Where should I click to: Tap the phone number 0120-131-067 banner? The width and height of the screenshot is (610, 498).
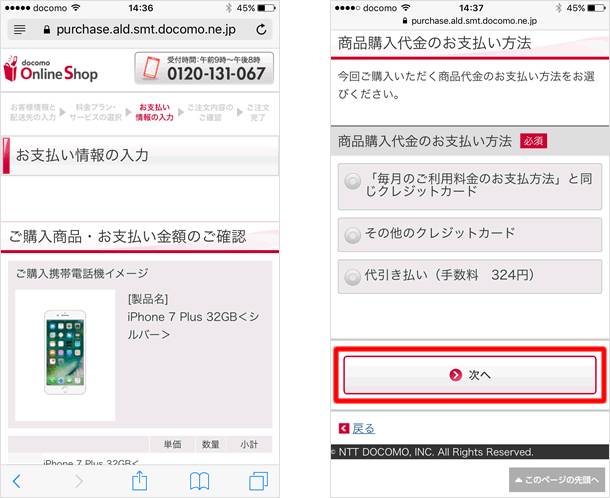(204, 68)
